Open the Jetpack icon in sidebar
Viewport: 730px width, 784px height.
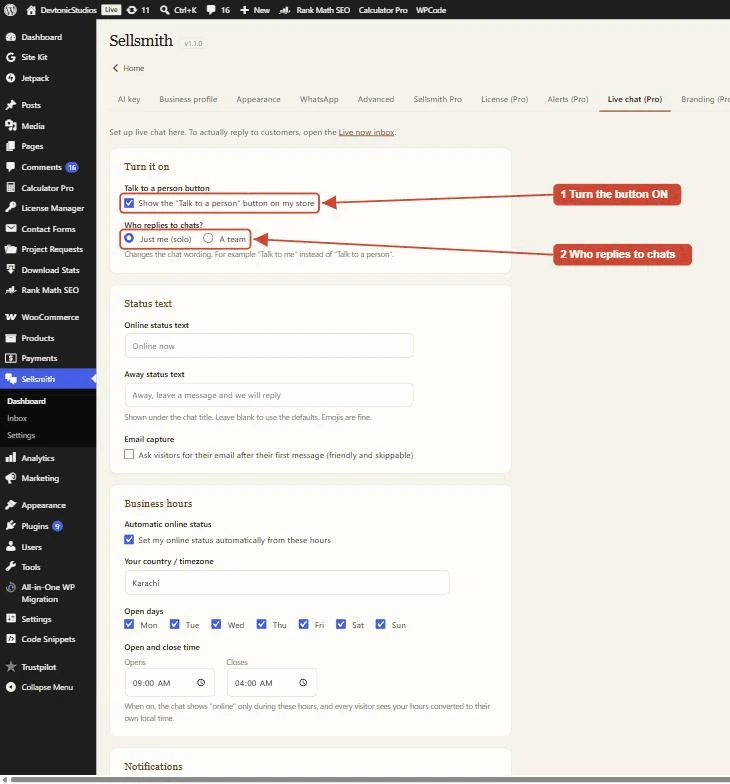point(10,78)
